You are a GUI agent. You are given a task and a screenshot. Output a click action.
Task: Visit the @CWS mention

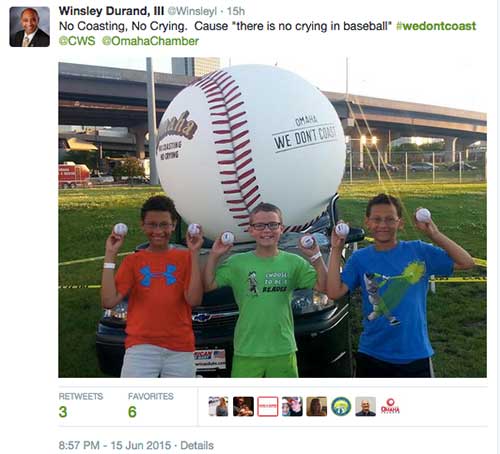pyautogui.click(x=77, y=41)
